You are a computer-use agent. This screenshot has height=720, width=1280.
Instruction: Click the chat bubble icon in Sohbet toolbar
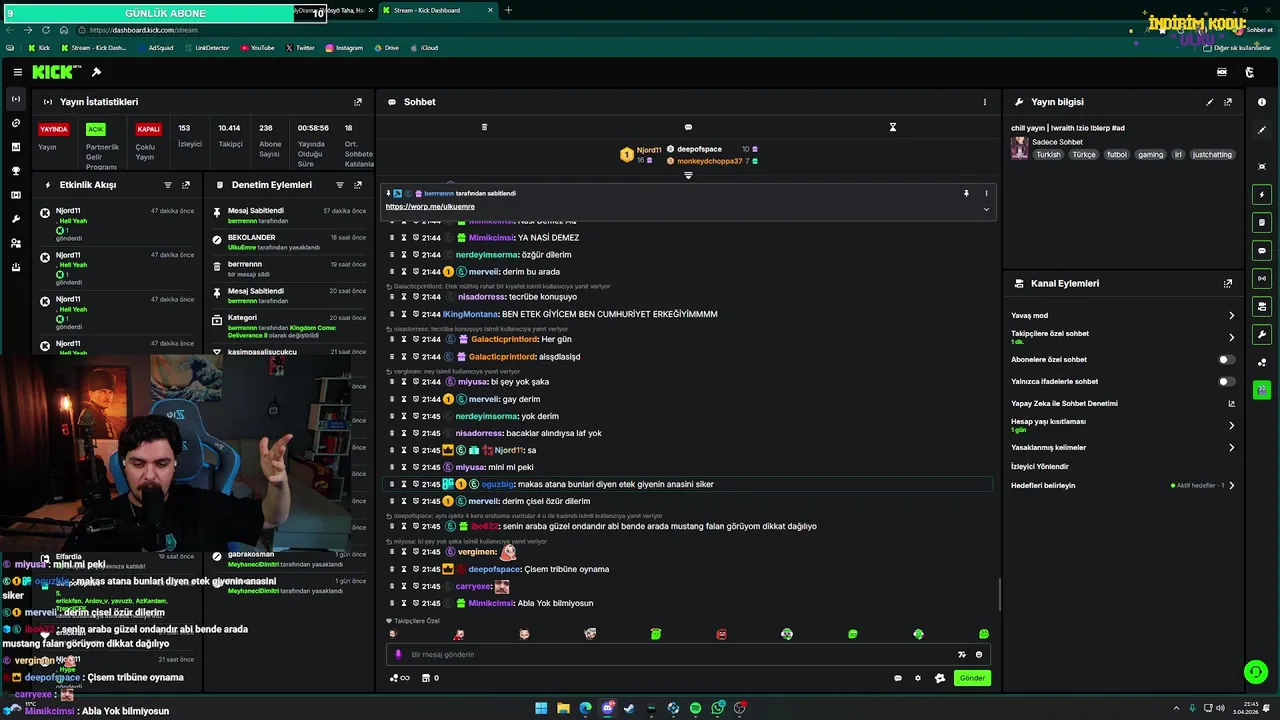click(x=688, y=127)
